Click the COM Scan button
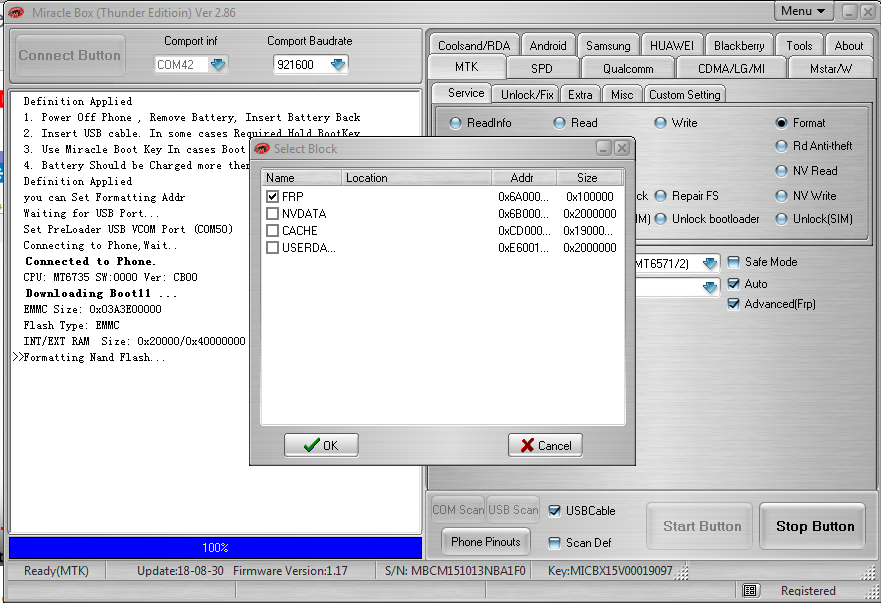Image resolution: width=881 pixels, height=603 pixels. 458,510
